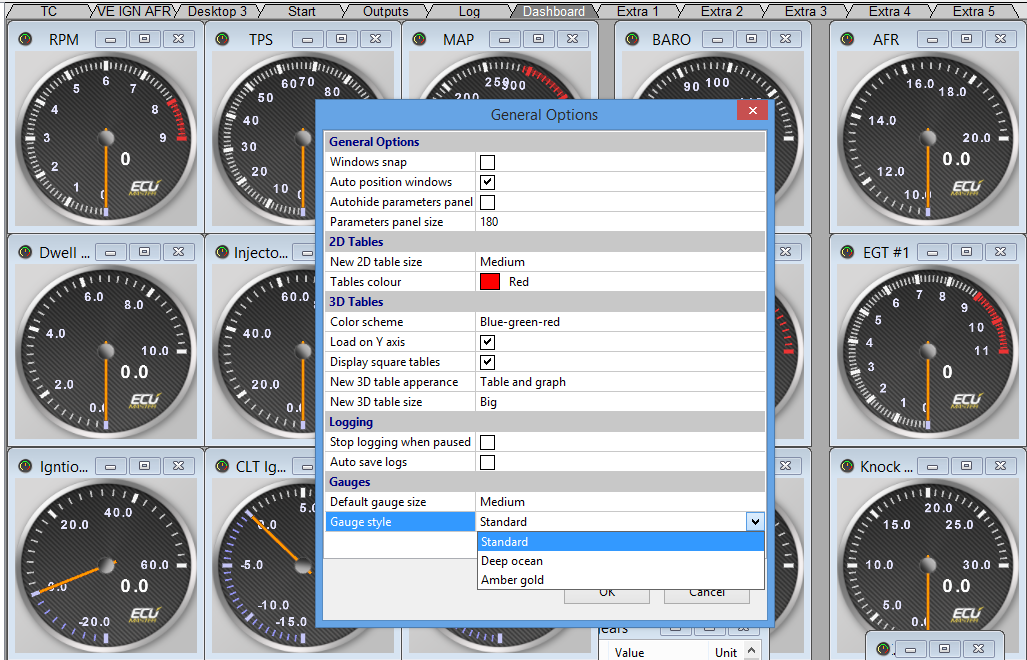The width and height of the screenshot is (1027, 660).
Task: Click the AFR gauge window icon
Action: [848, 40]
